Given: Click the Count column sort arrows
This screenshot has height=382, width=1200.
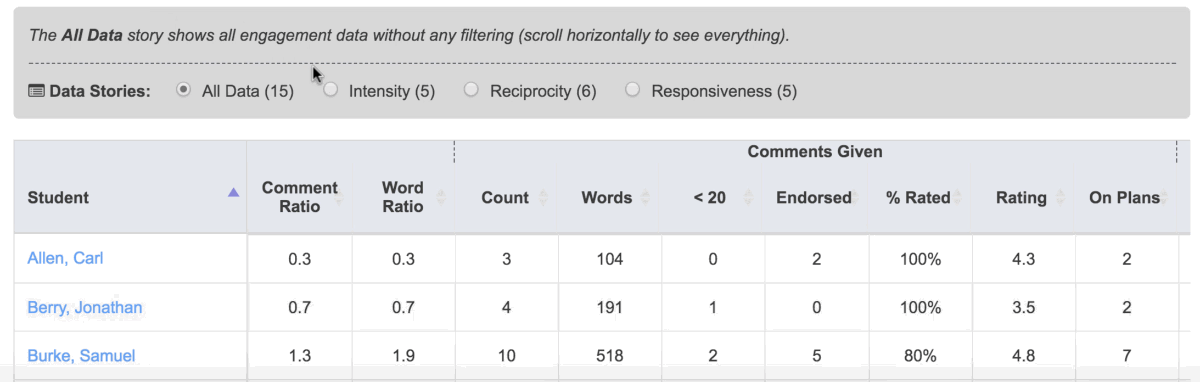Looking at the screenshot, I should point(543,198).
